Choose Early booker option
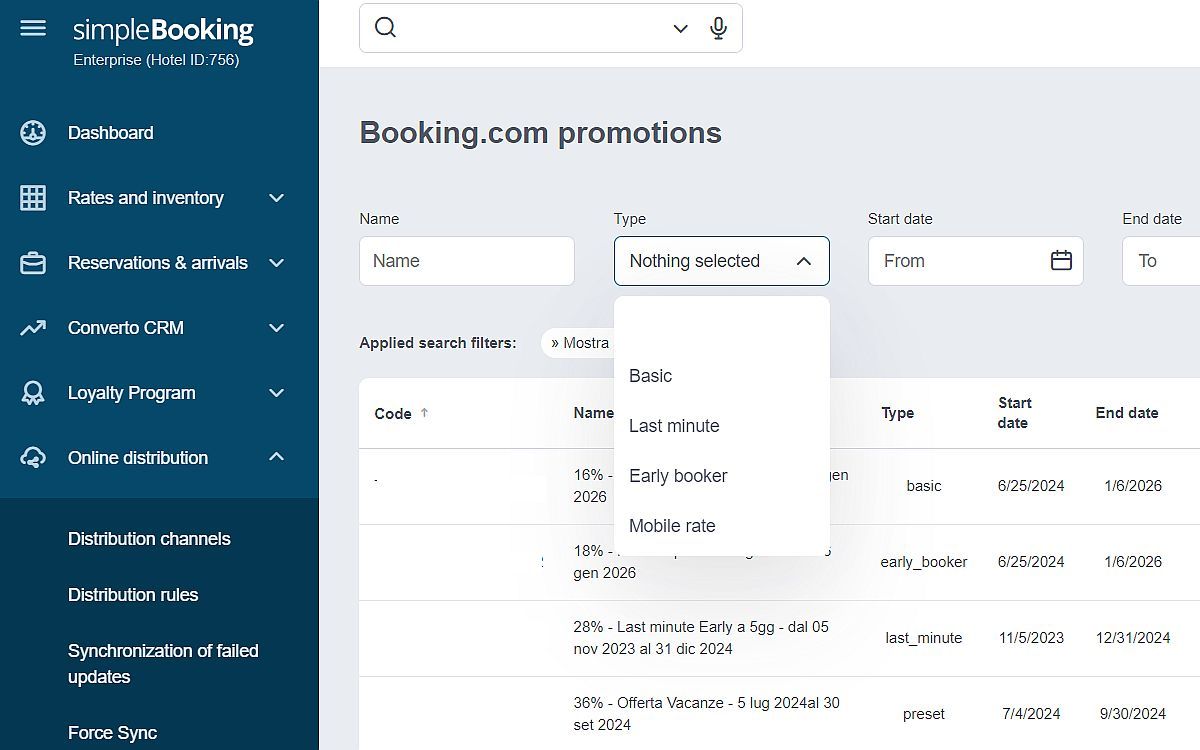This screenshot has height=750, width=1200. [678, 476]
